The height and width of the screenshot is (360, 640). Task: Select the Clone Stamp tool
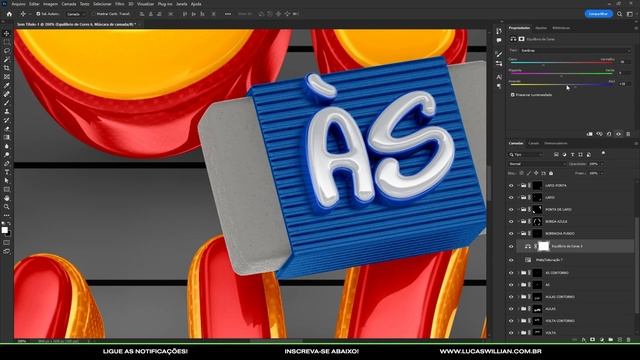click(x=7, y=111)
